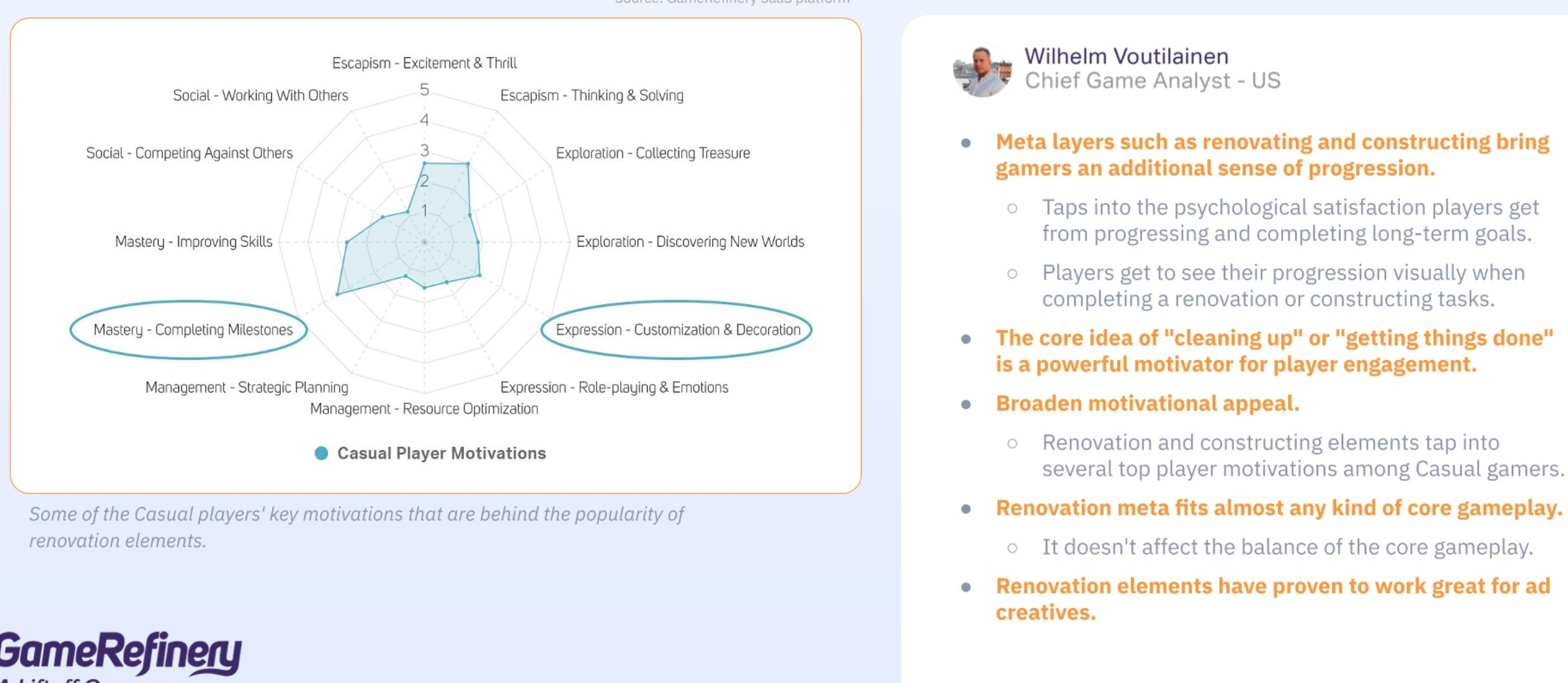This screenshot has width=1568, height=683.
Task: Click Management - Strategic Planning axis label
Action: coord(246,387)
